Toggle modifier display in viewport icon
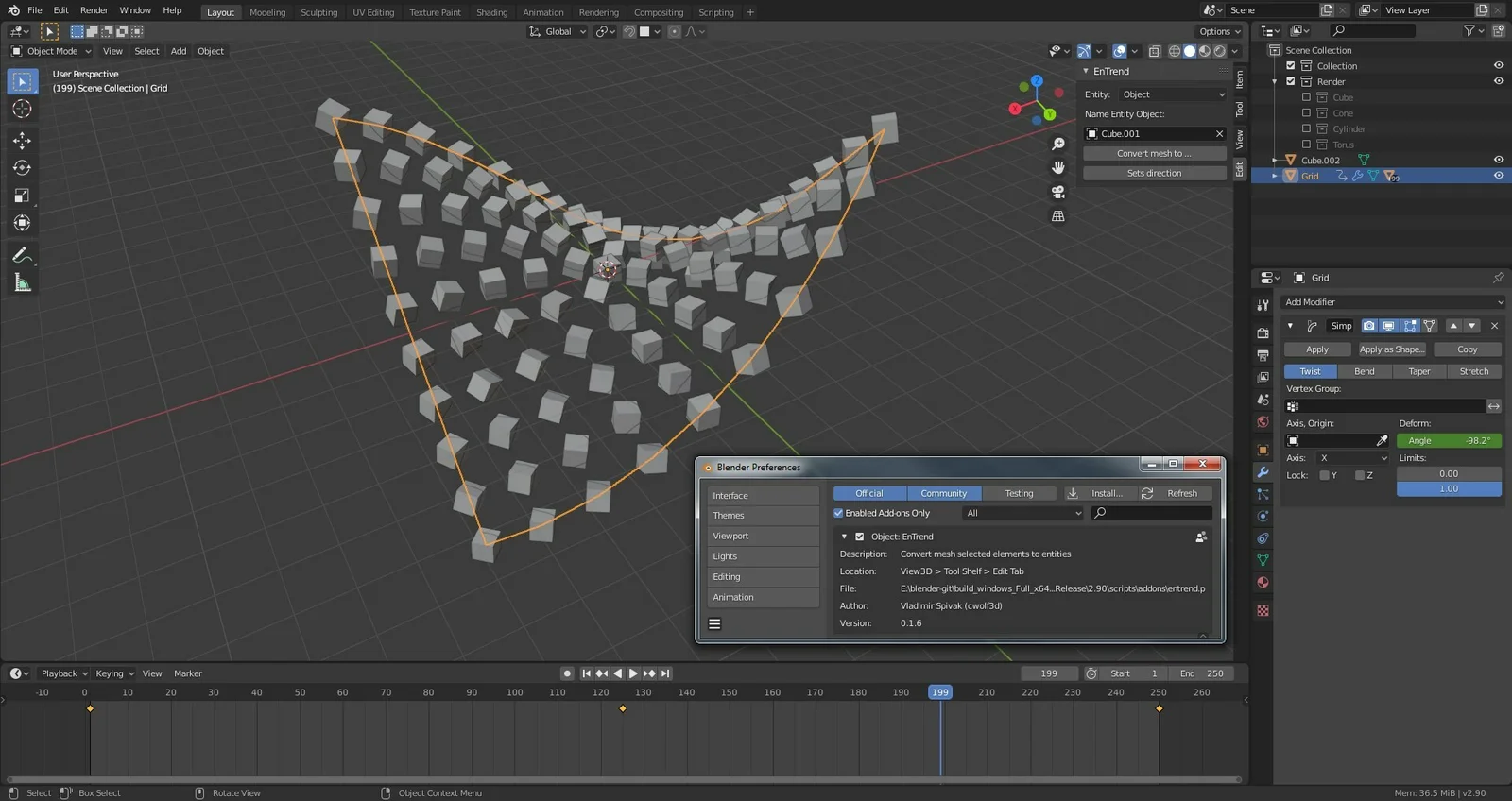The width and height of the screenshot is (1512, 801). coord(1388,326)
